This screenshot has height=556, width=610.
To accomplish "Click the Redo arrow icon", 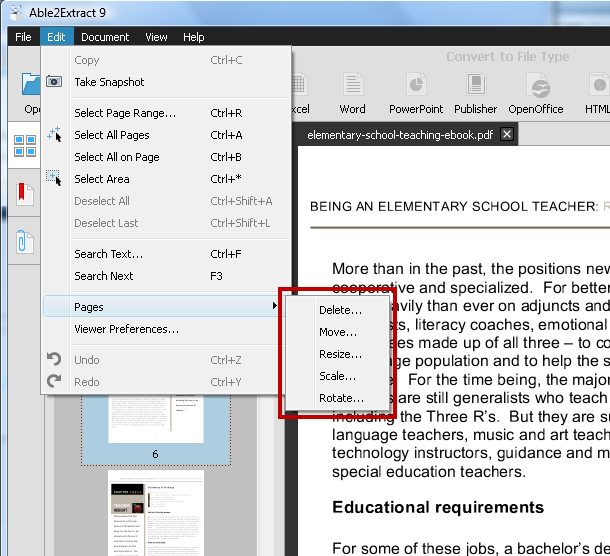I will pyautogui.click(x=54, y=381).
